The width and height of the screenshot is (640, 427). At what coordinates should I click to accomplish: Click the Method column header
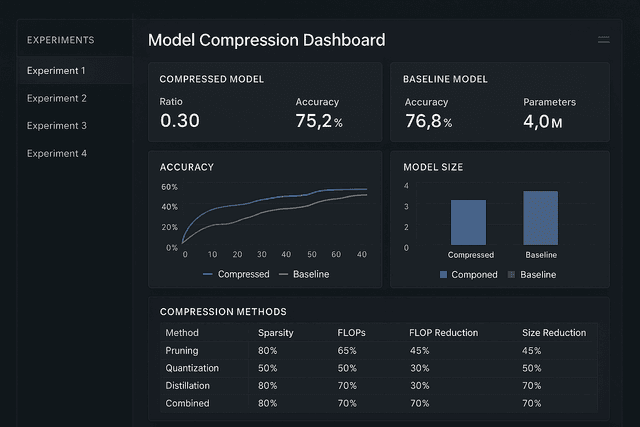coord(182,333)
